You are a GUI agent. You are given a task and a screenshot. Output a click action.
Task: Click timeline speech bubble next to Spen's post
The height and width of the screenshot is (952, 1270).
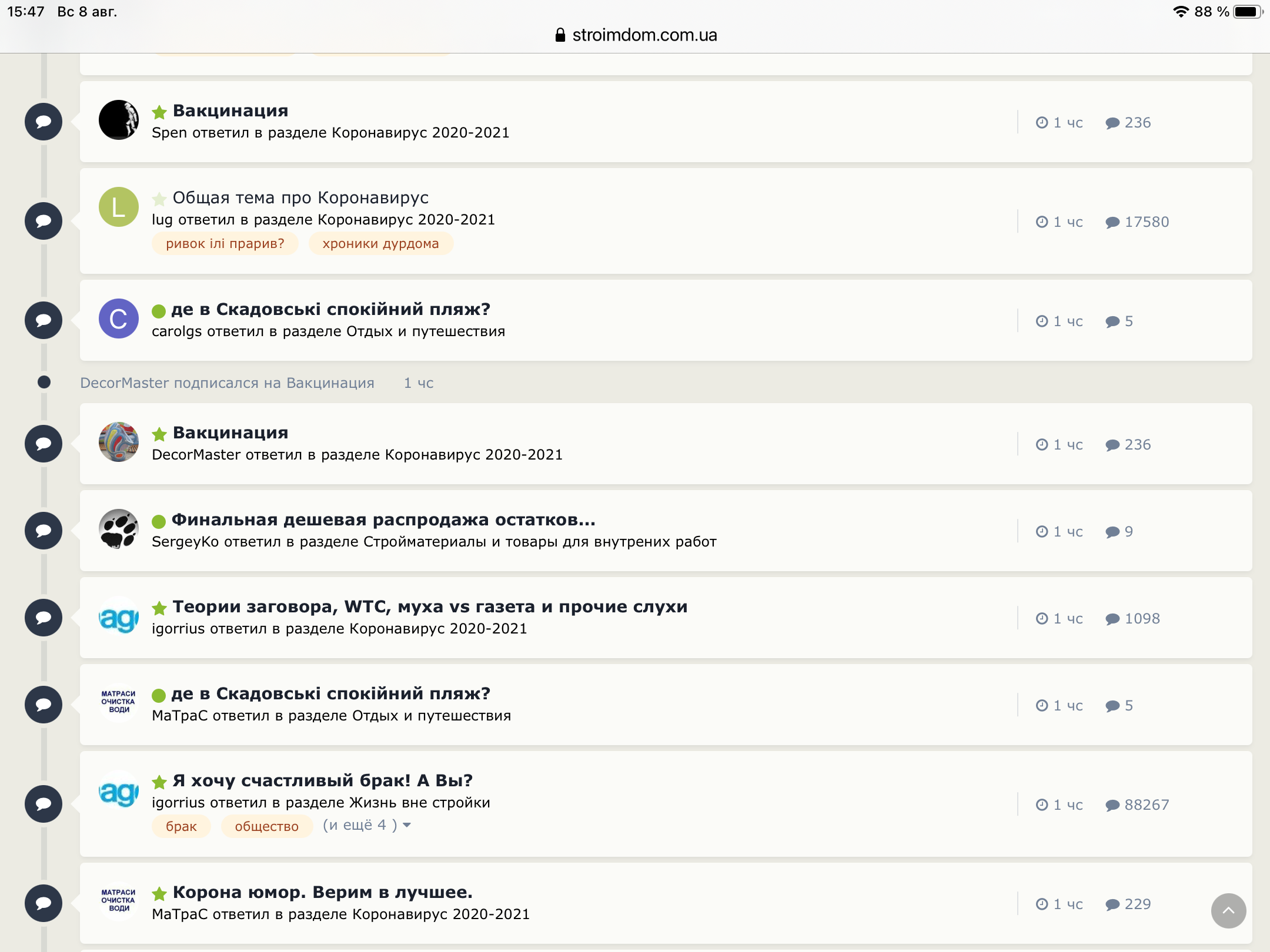[x=44, y=122]
